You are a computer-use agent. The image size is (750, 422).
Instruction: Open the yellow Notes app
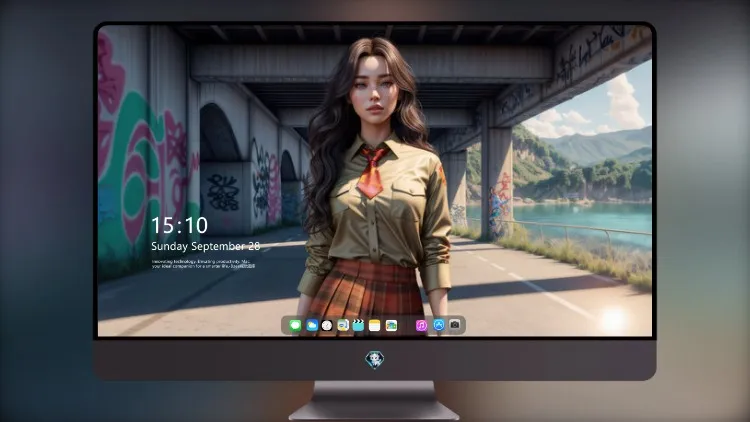[375, 325]
